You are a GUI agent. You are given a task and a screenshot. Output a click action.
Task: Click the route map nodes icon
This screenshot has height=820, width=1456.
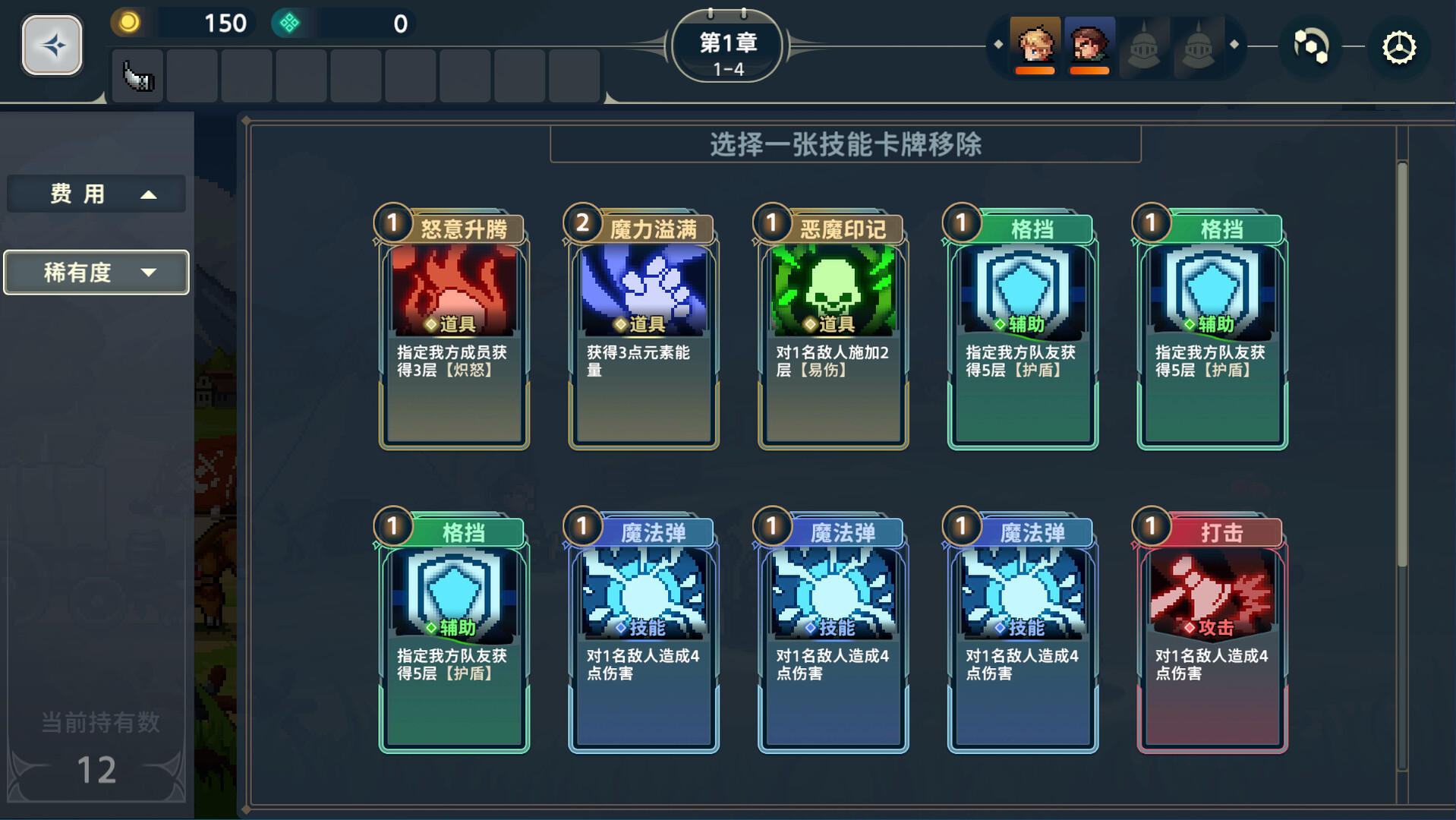click(x=1311, y=46)
